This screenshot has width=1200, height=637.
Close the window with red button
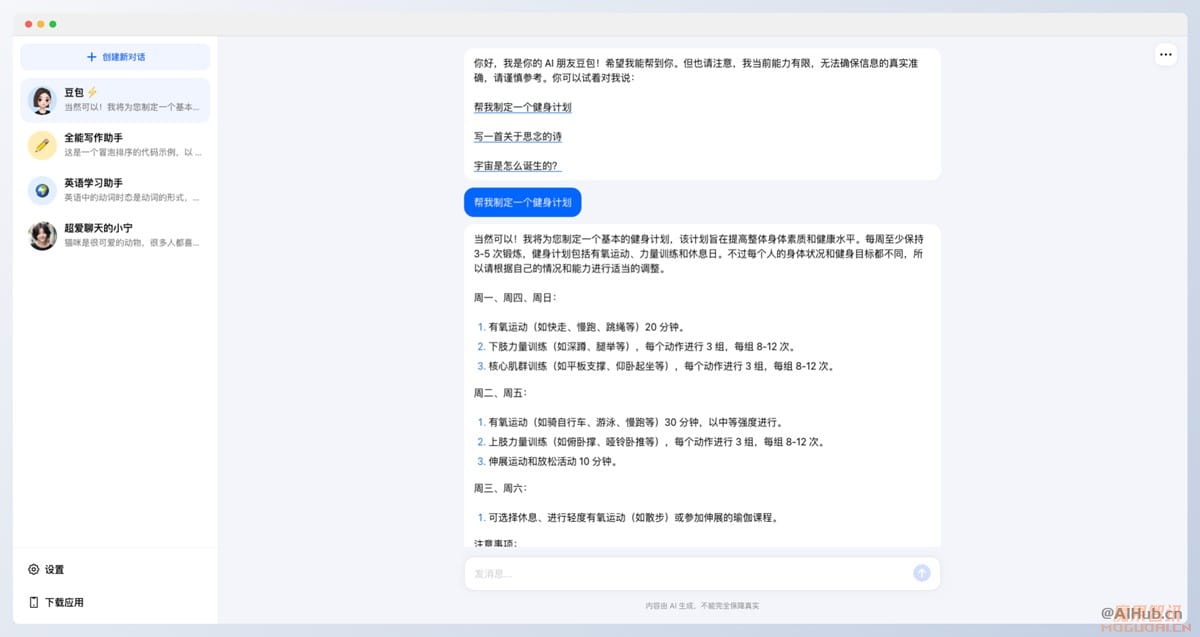click(x=29, y=23)
